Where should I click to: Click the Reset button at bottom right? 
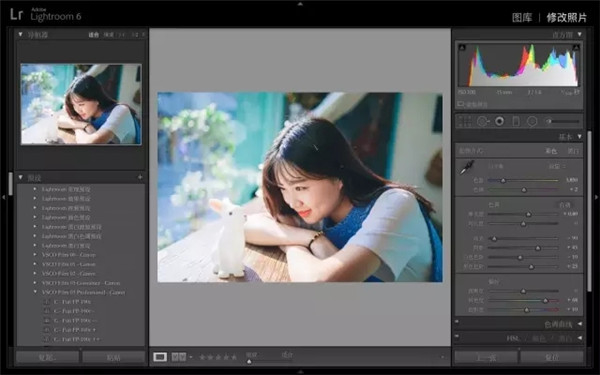click(552, 357)
